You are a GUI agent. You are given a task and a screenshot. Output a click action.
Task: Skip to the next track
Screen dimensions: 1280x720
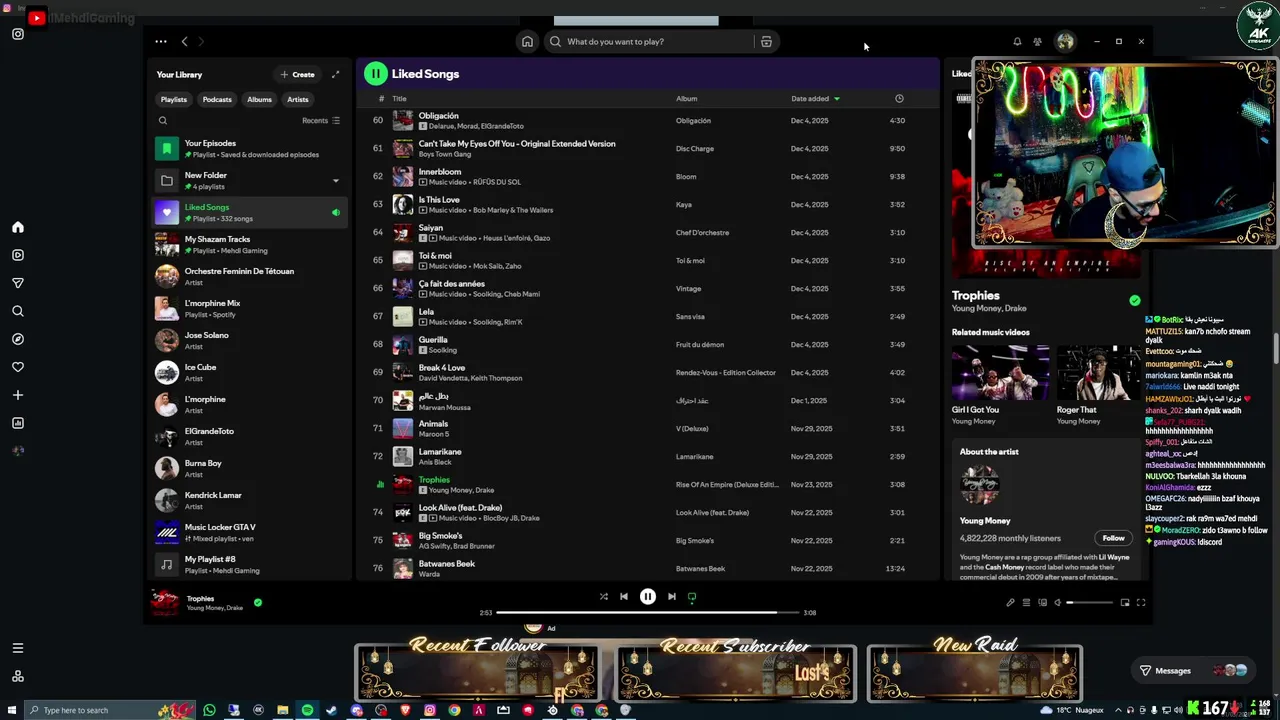click(x=672, y=597)
